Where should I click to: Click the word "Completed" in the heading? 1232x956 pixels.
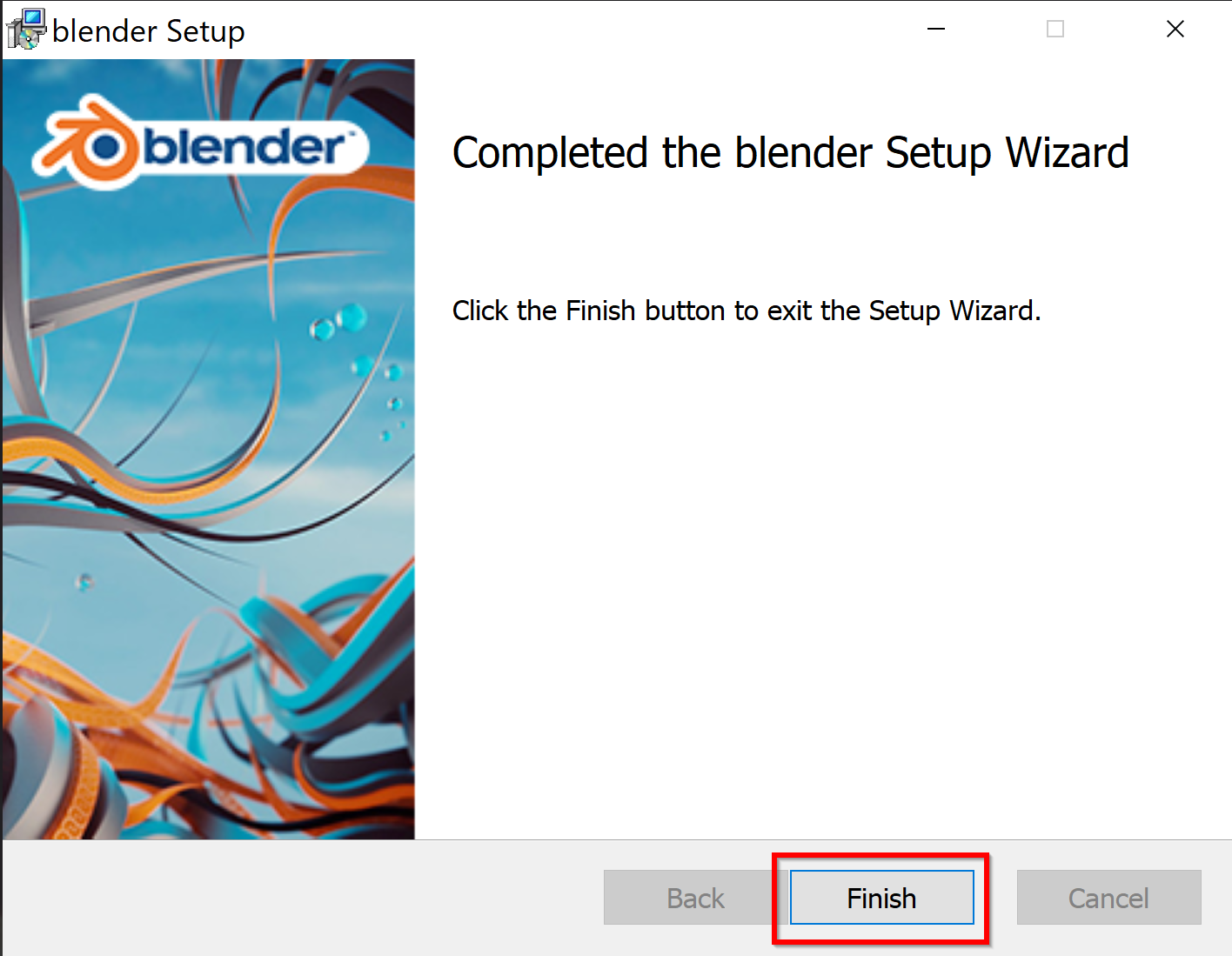click(550, 154)
